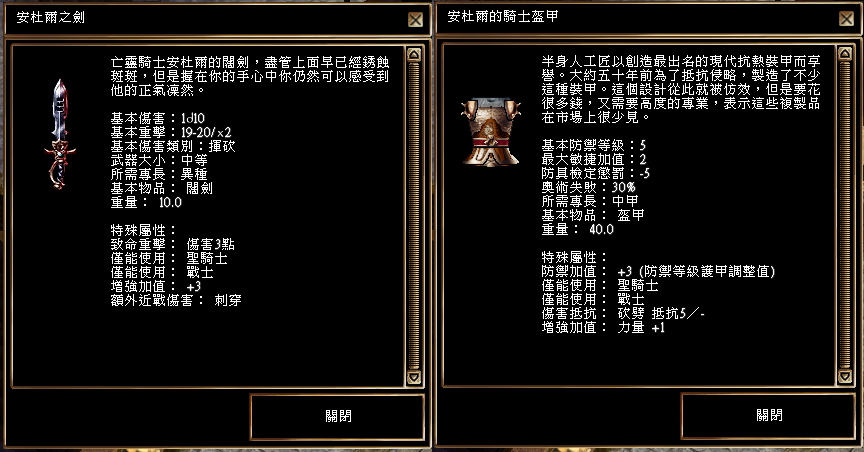The height and width of the screenshot is (452, 864).
Task: Click the armor window's vertical scrollbar track
Action: coord(845,215)
